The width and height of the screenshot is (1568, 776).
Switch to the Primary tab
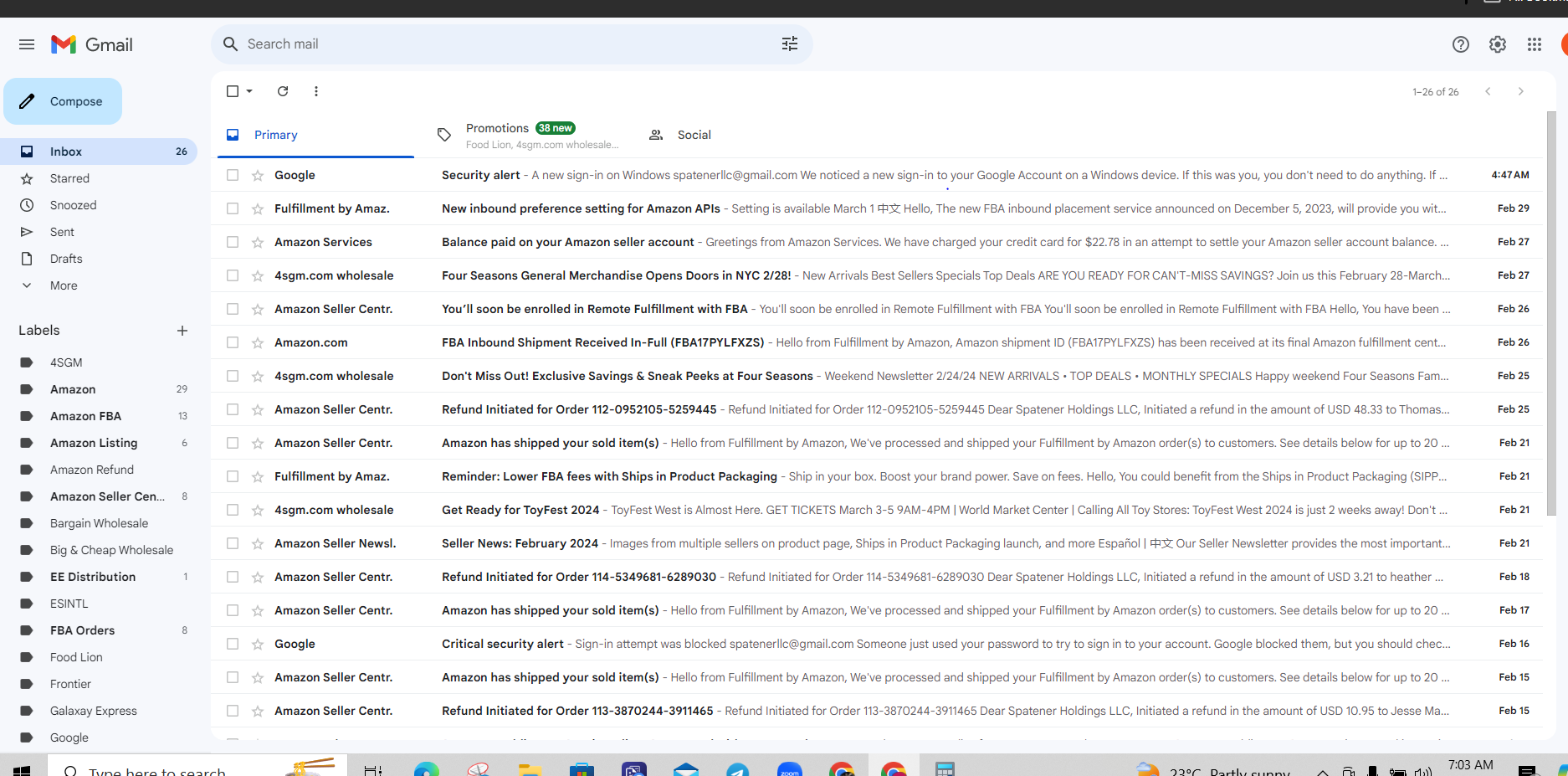(x=315, y=135)
